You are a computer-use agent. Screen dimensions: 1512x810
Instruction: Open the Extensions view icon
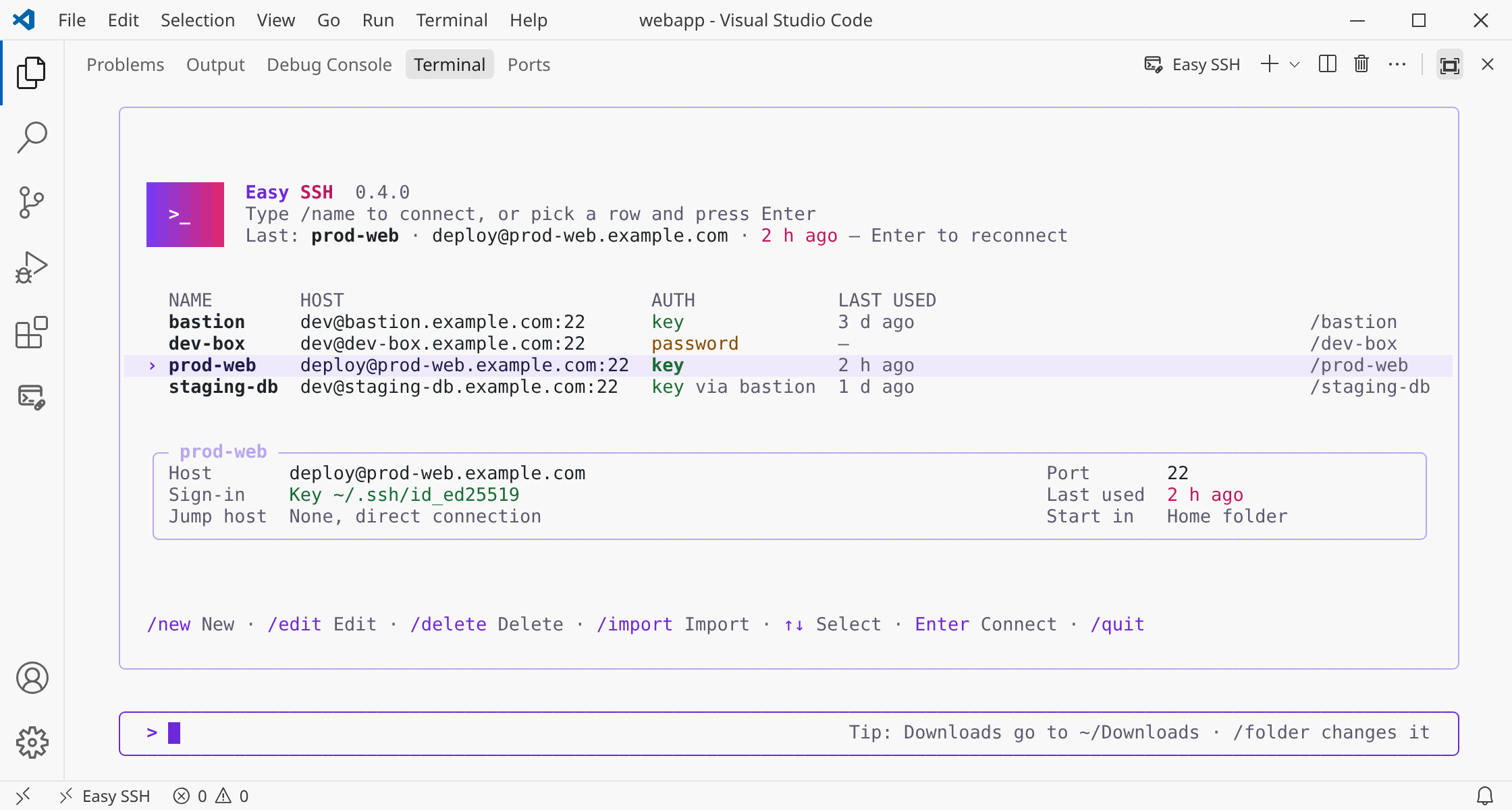[x=32, y=332]
